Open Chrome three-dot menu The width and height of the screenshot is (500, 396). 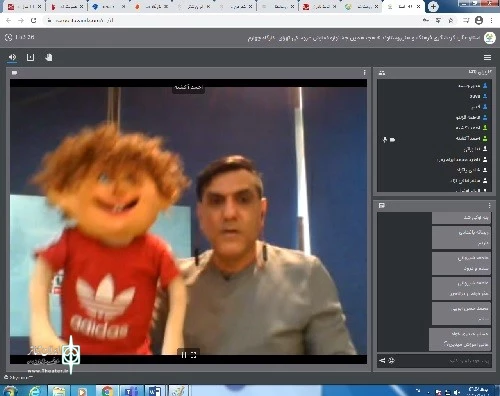click(491, 21)
